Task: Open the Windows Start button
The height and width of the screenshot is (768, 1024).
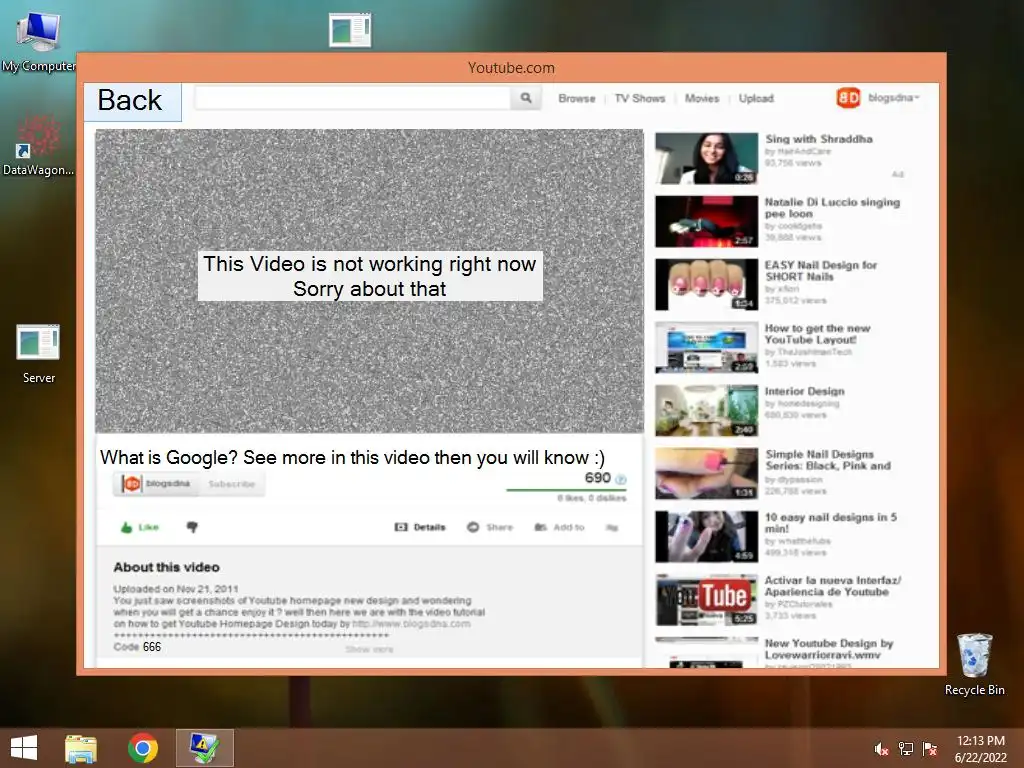Action: click(x=24, y=748)
